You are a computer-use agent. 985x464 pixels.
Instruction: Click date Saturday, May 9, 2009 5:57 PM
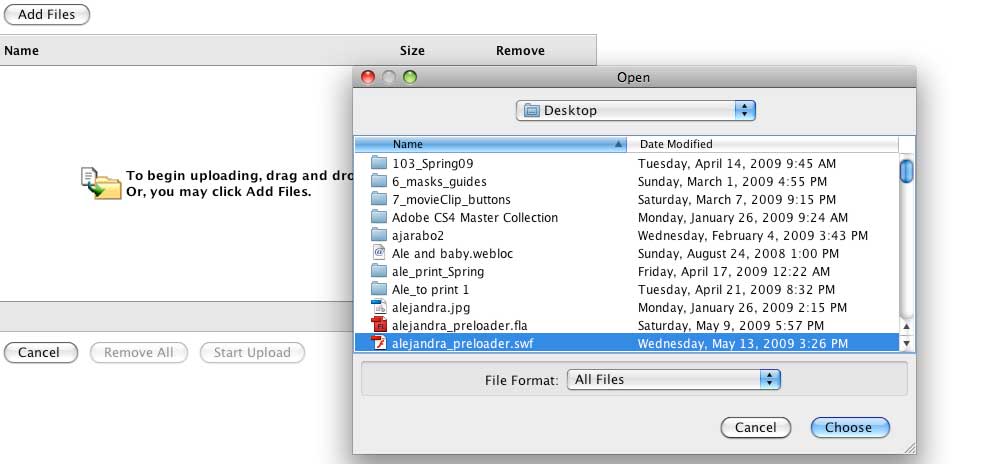tap(731, 325)
